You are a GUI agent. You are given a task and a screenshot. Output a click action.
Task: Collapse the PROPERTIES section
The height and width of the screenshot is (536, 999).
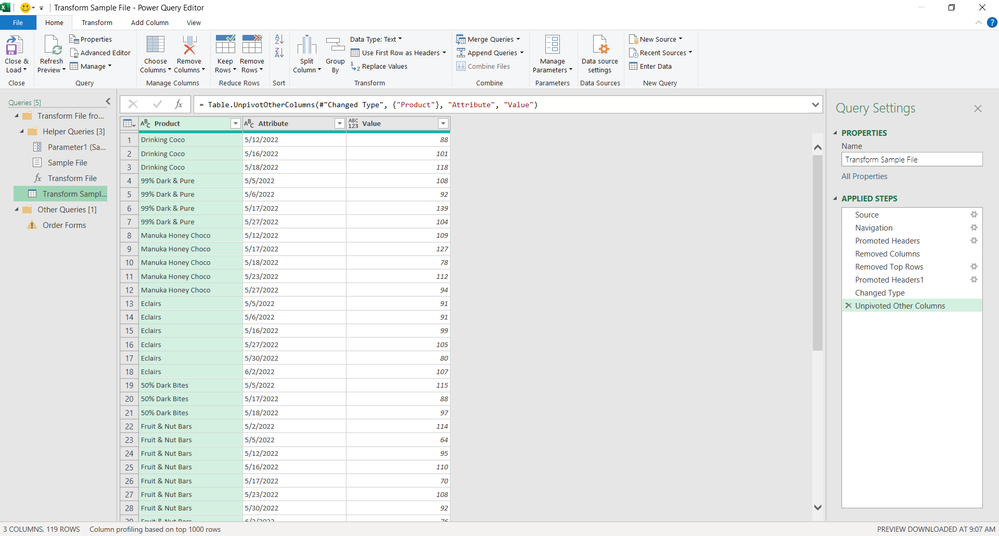[x=835, y=133]
